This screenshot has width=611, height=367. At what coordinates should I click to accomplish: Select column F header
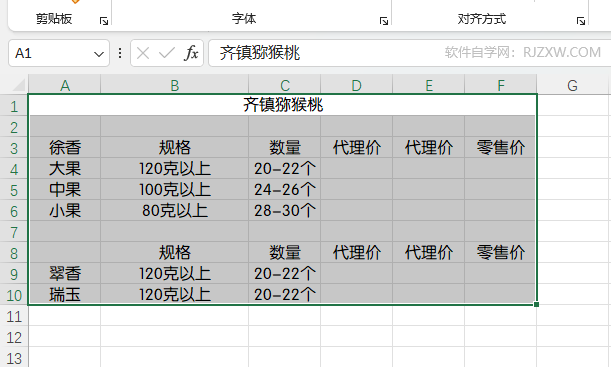pyautogui.click(x=501, y=85)
